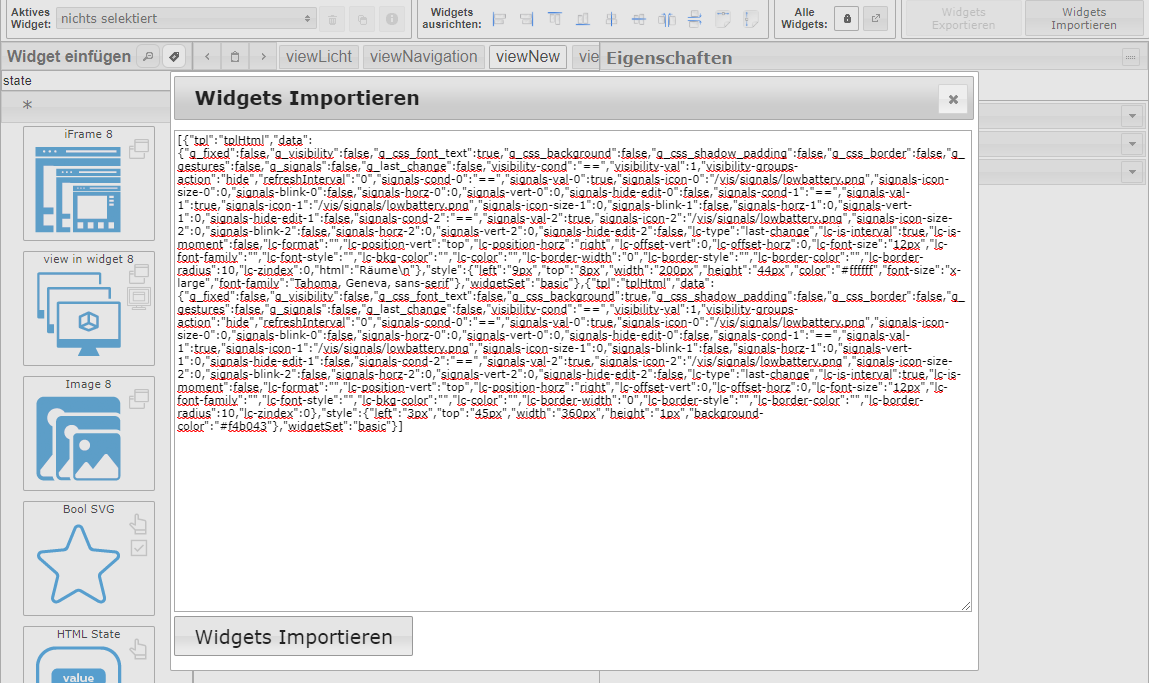Close the Widgets Importieren dialog
Screen dimensions: 1149x683
(953, 99)
